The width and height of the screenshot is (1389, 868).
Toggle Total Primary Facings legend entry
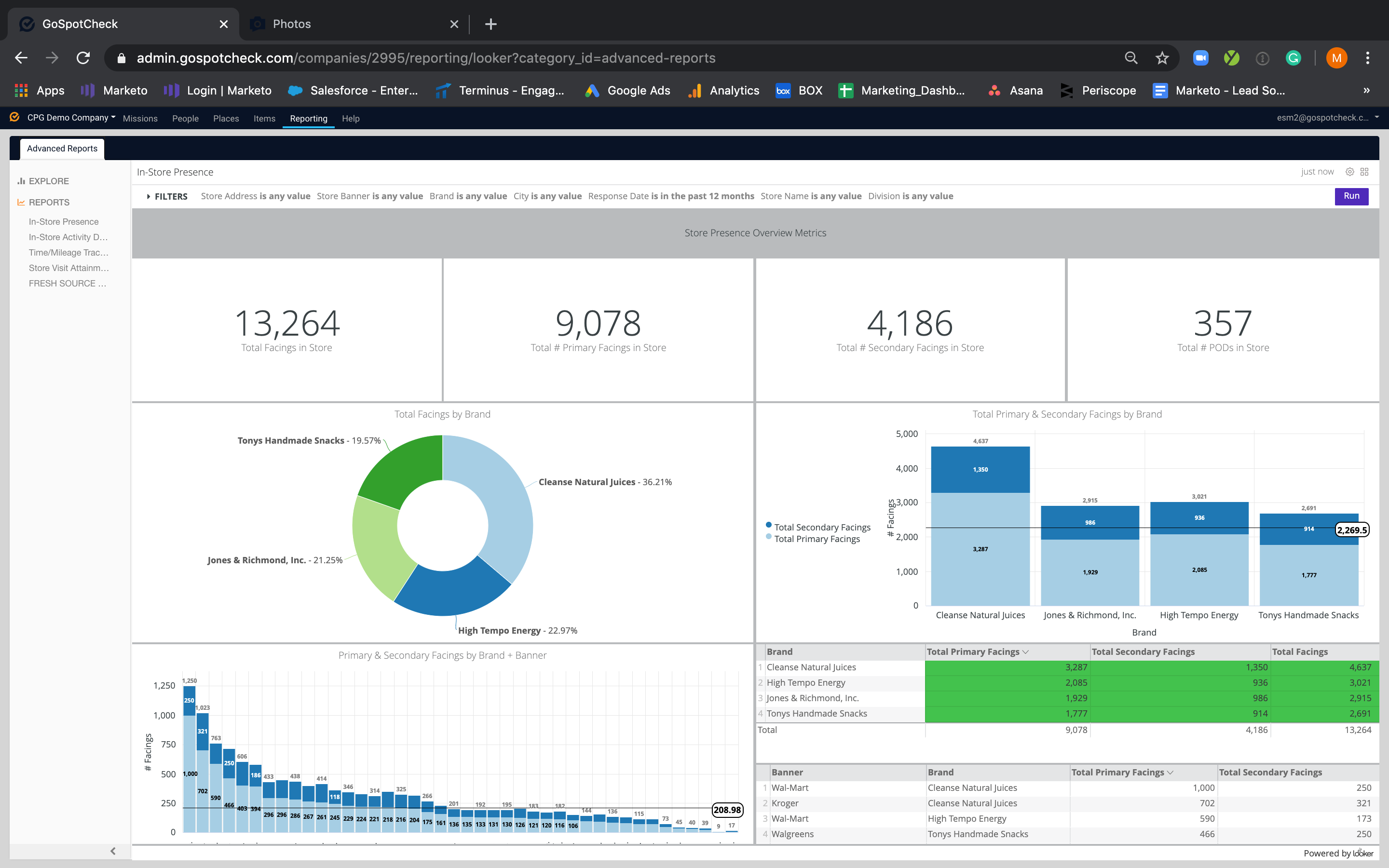pos(812,539)
